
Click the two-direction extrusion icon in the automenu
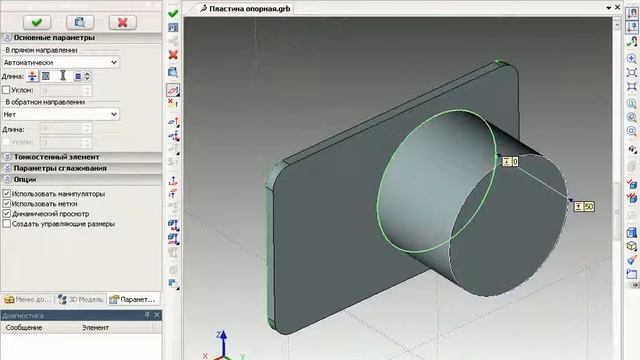[173, 136]
